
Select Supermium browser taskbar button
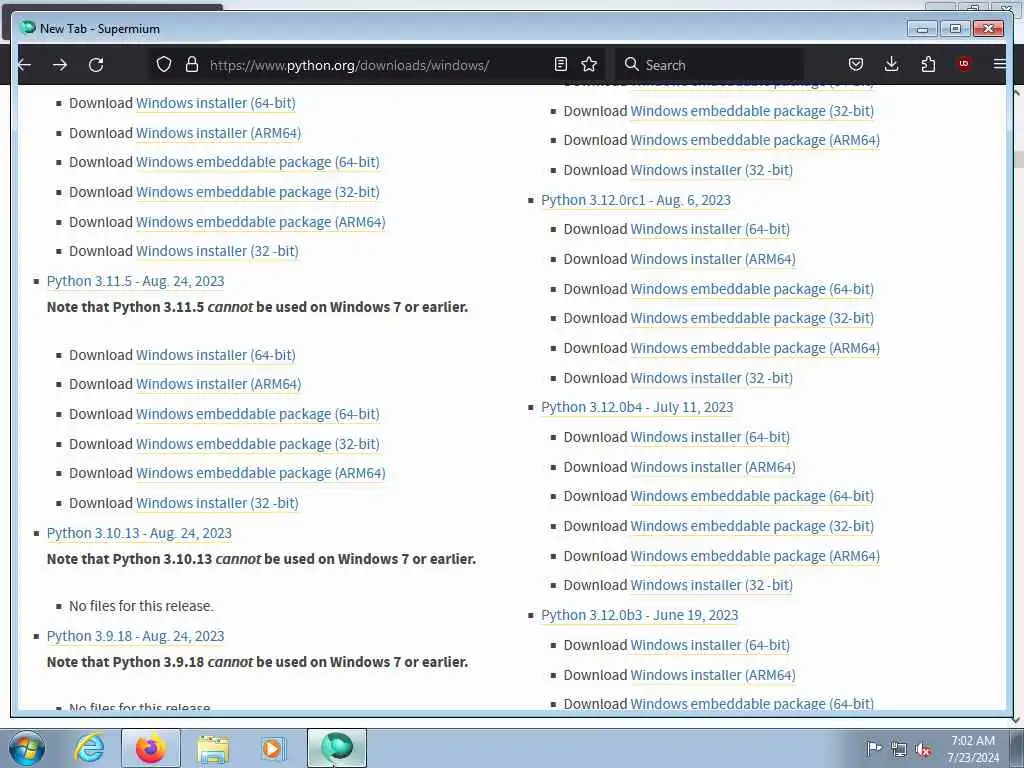coord(337,748)
